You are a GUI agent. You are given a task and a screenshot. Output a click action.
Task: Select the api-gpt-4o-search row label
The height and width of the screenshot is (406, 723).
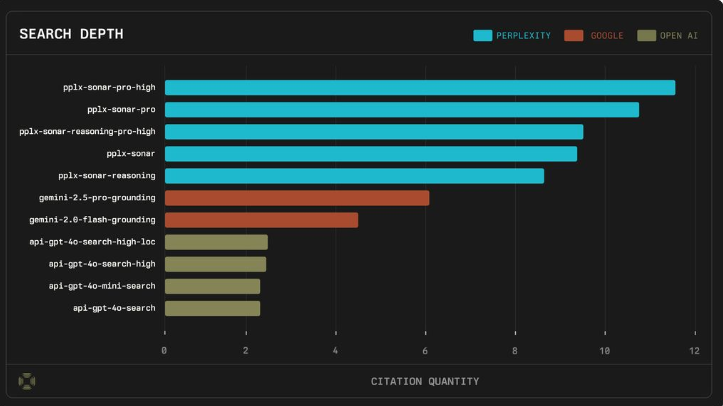114,308
